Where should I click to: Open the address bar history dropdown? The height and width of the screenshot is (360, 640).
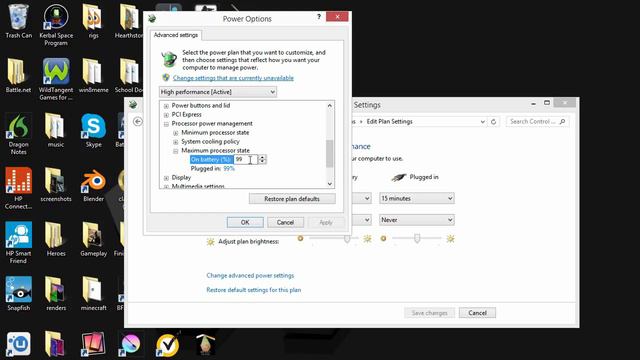coord(482,122)
